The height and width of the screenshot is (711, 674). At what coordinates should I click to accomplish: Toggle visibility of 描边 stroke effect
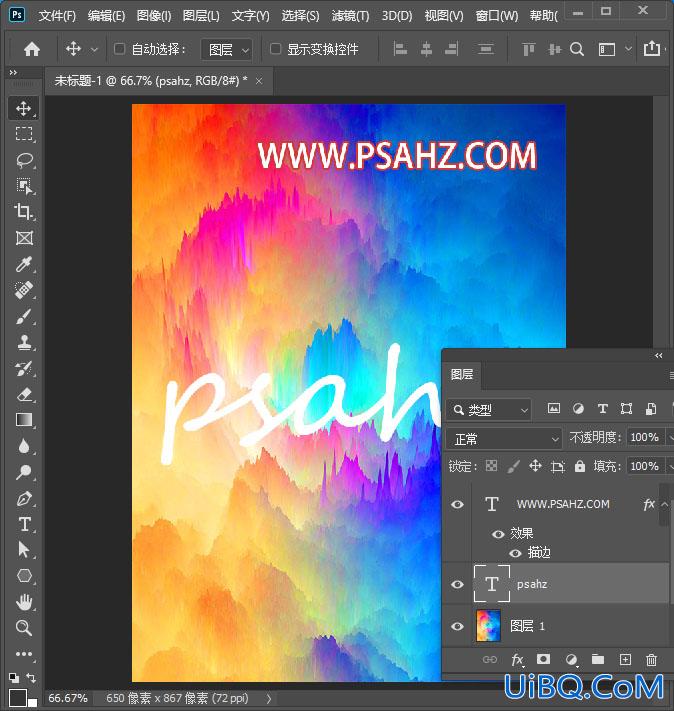click(x=515, y=553)
